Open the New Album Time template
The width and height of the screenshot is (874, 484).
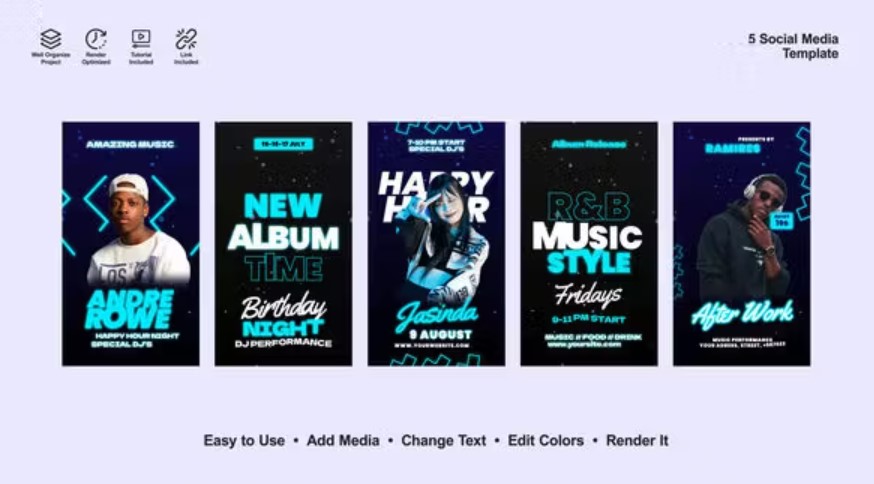(x=283, y=244)
